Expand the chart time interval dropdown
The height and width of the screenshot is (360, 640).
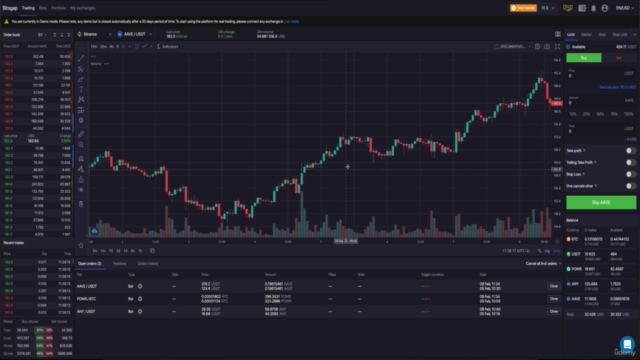[130, 47]
